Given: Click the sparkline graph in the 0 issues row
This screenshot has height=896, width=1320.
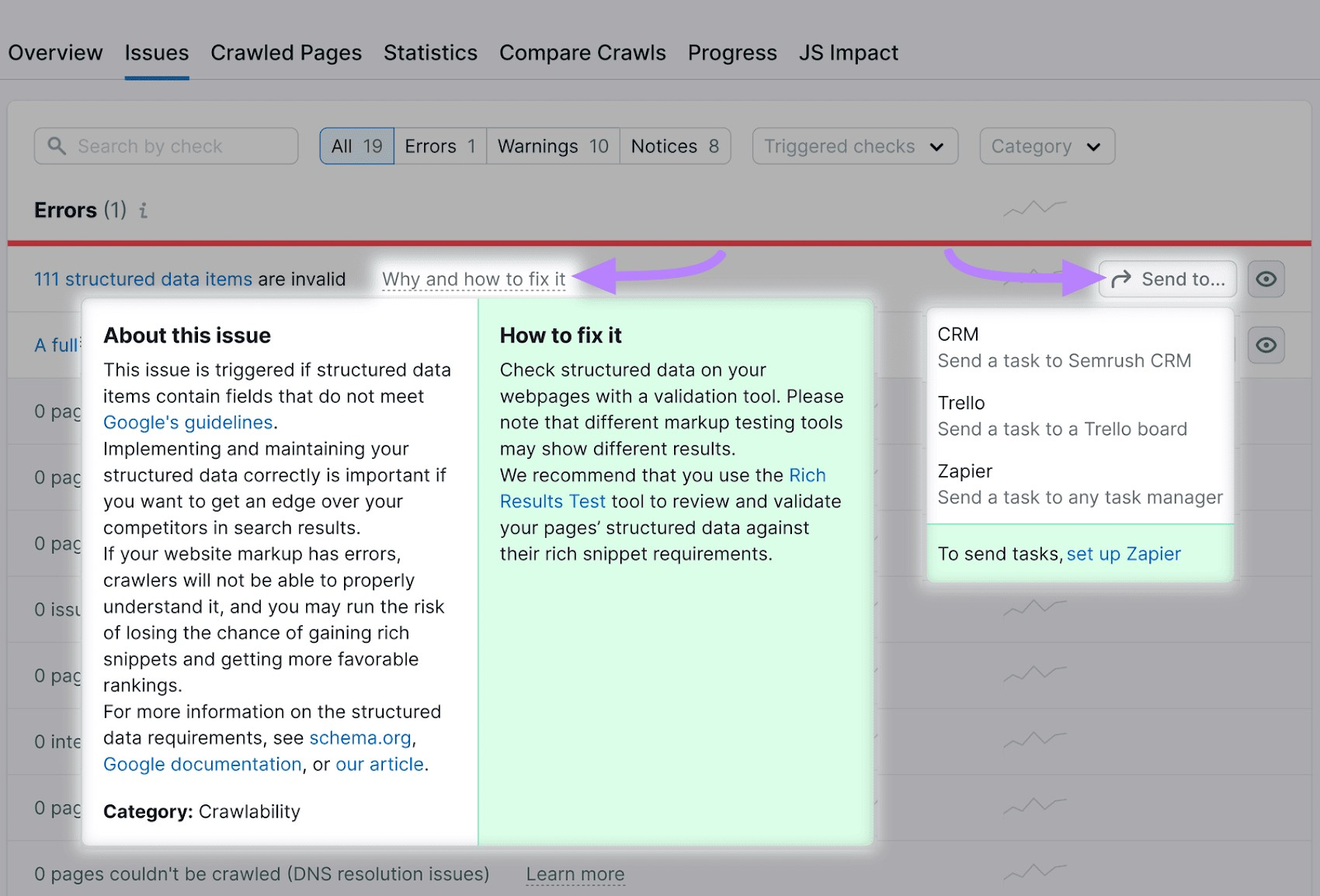Looking at the screenshot, I should (1034, 609).
